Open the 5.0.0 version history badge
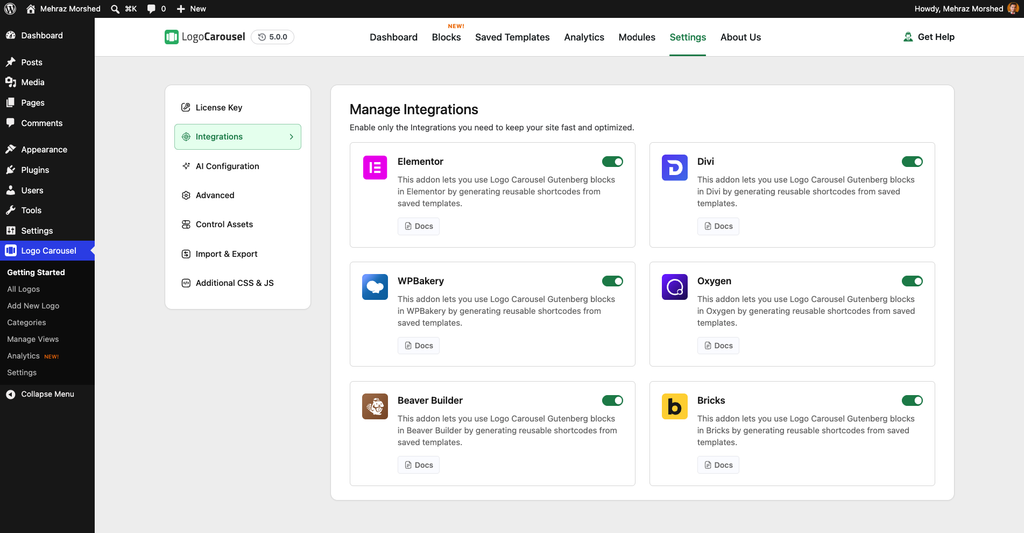This screenshot has height=533, width=1024. tap(272, 37)
